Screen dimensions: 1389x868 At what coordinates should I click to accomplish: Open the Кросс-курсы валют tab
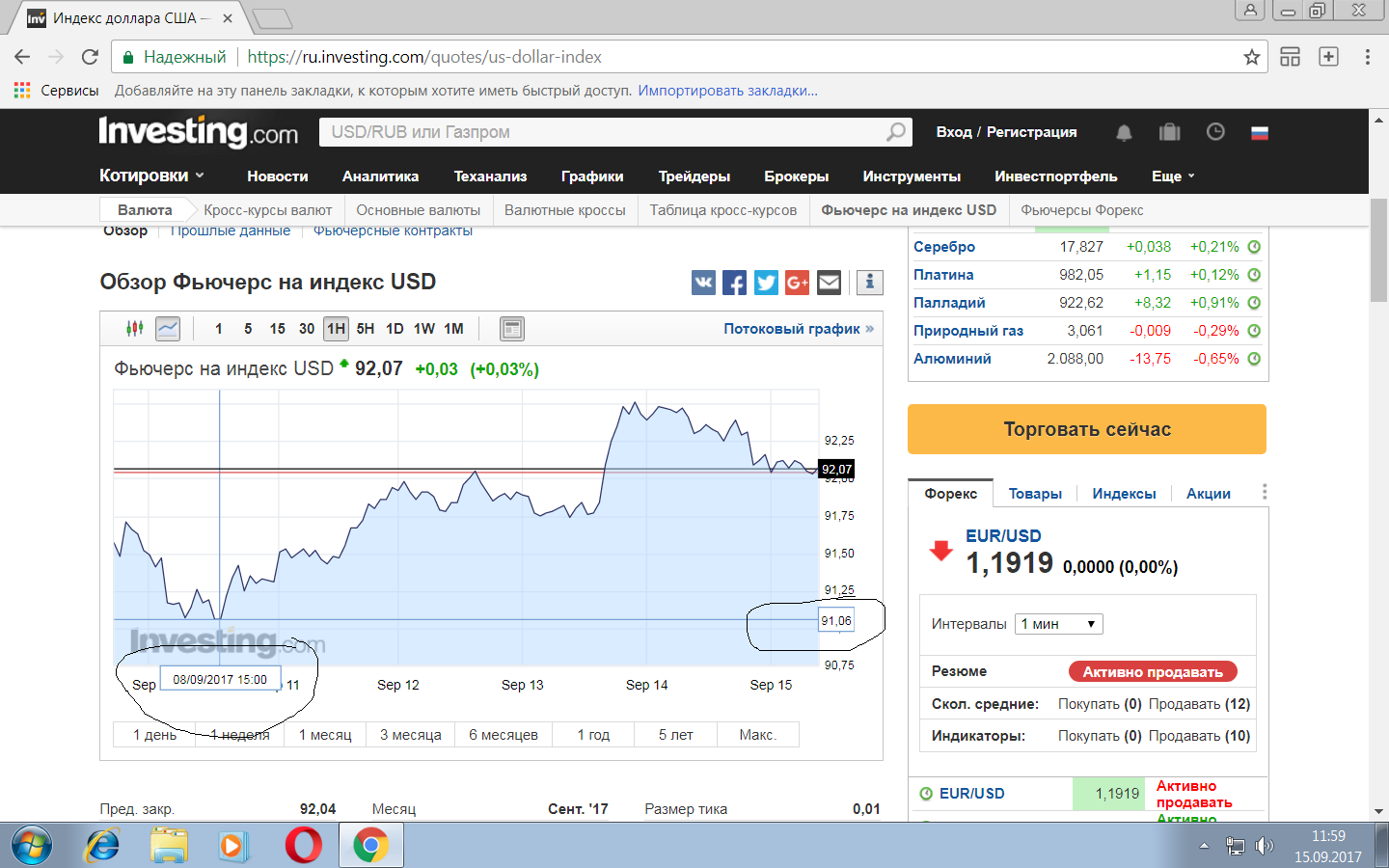pos(268,210)
